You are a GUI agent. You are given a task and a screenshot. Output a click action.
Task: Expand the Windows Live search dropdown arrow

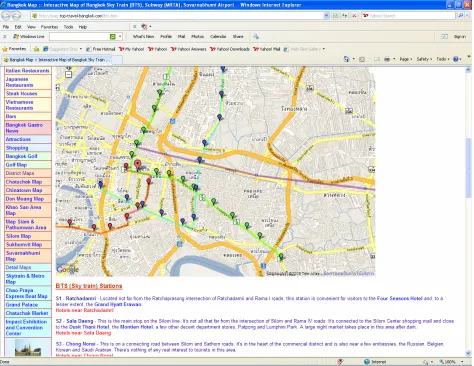pyautogui.click(x=120, y=37)
